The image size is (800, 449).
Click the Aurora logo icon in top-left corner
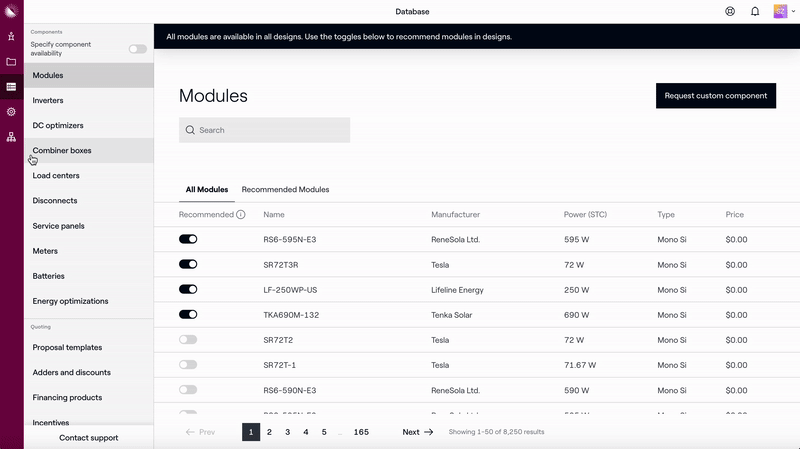(11, 11)
